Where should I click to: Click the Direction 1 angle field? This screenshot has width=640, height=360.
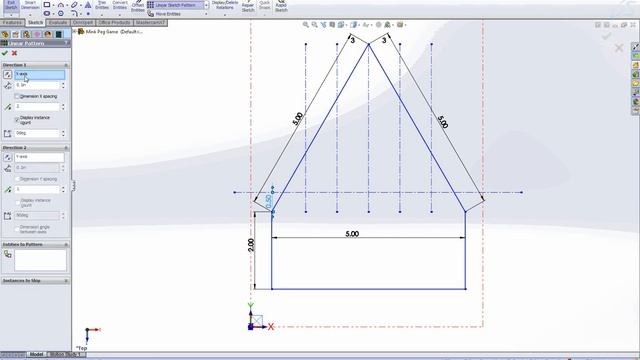click(x=37, y=133)
